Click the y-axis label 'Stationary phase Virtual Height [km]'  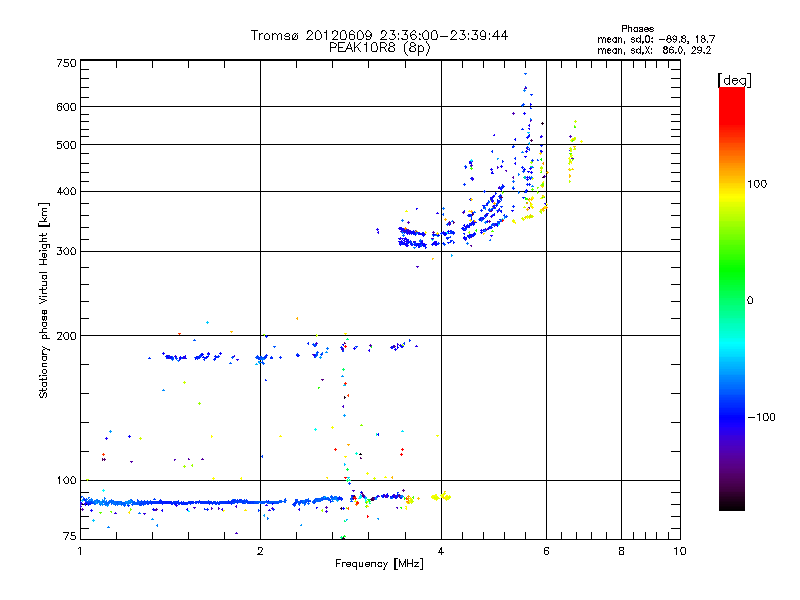point(43,300)
